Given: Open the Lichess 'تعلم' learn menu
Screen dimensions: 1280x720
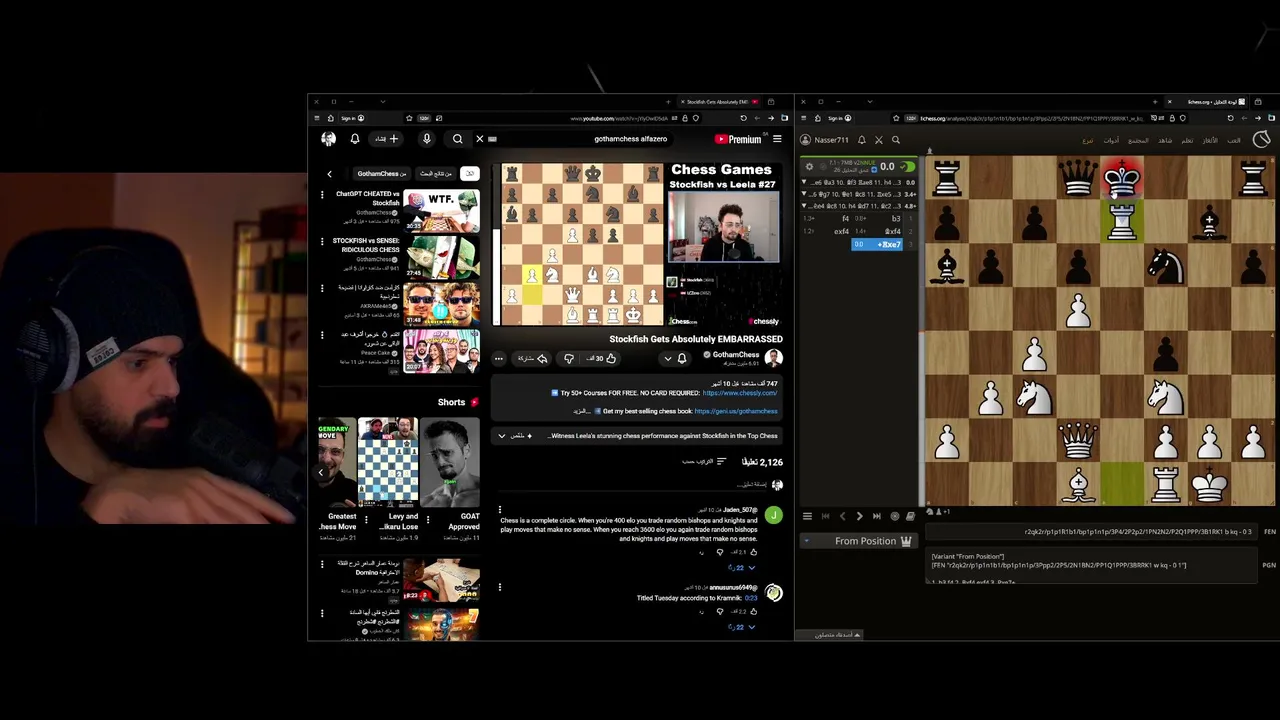Looking at the screenshot, I should pyautogui.click(x=1187, y=141).
